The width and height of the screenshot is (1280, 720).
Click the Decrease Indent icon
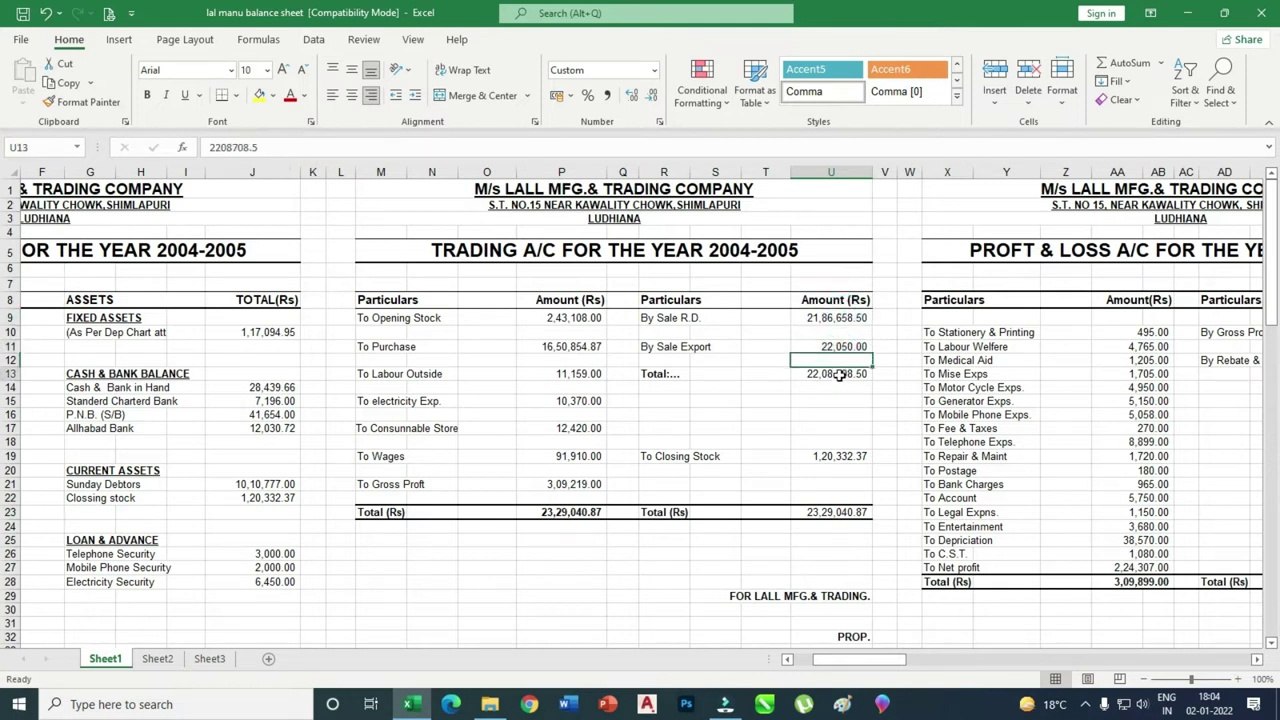click(x=396, y=95)
